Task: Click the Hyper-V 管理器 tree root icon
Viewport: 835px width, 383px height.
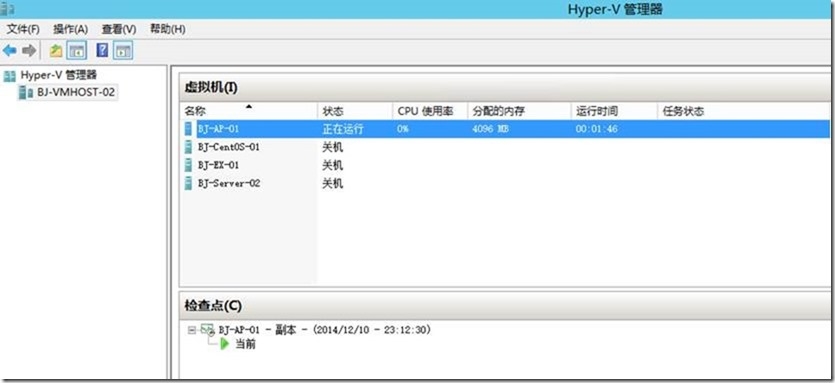Action: click(x=10, y=76)
